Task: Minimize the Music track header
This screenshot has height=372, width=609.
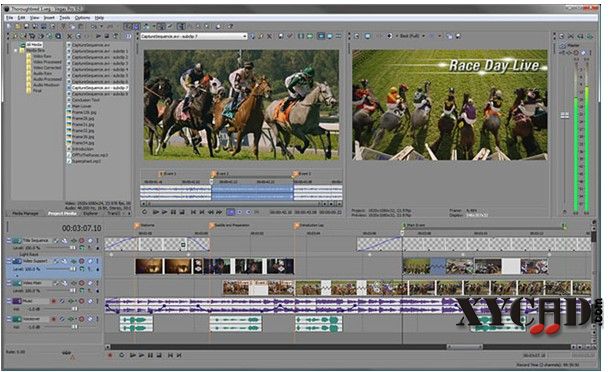Action: point(9,301)
